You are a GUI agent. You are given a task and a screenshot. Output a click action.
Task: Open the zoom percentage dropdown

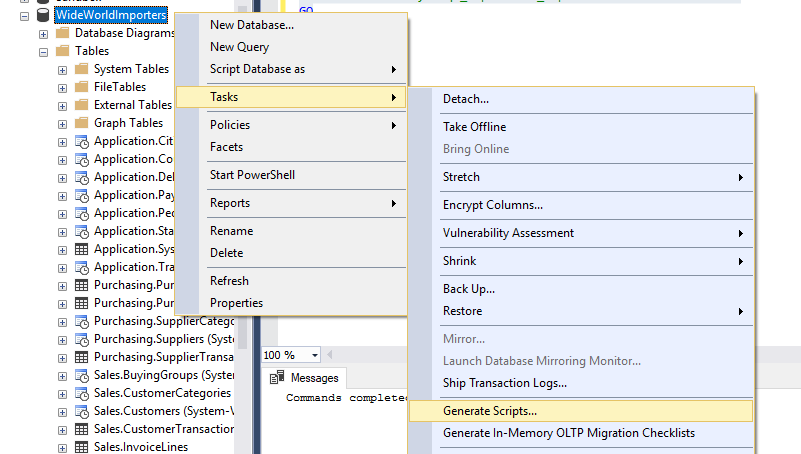pos(315,355)
